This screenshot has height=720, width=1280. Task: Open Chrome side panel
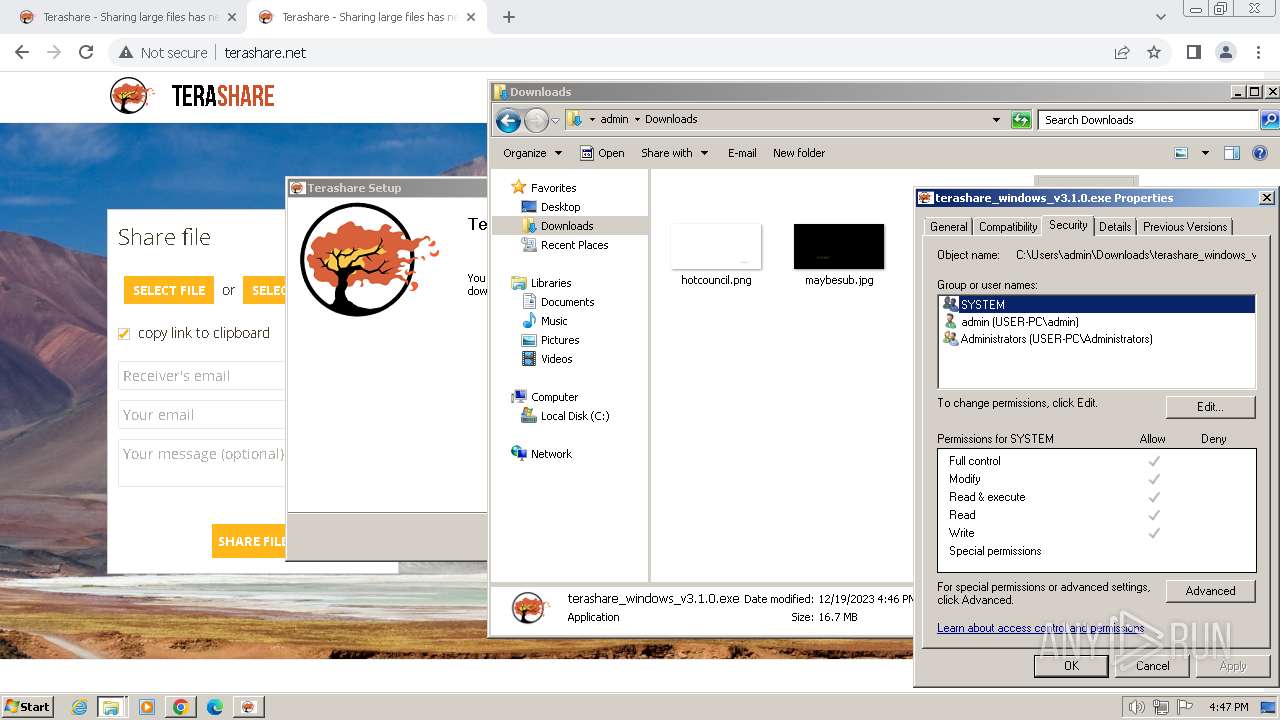coord(1193,52)
